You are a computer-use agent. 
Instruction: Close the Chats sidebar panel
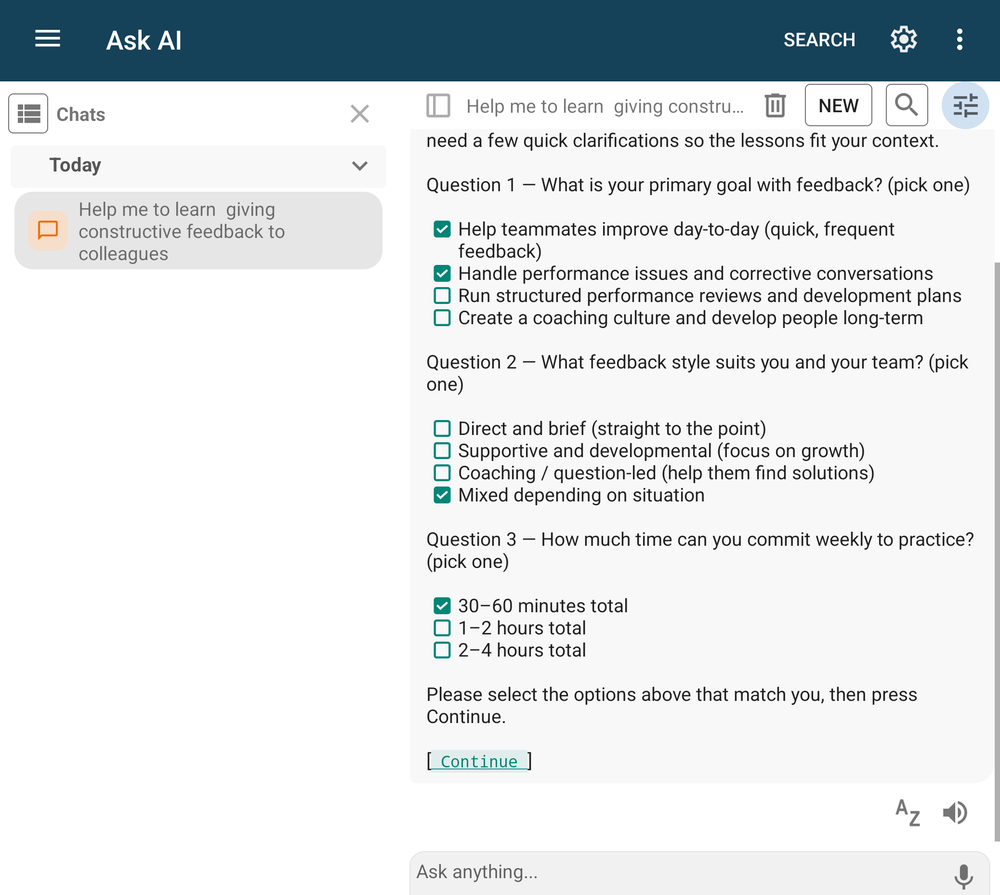360,114
